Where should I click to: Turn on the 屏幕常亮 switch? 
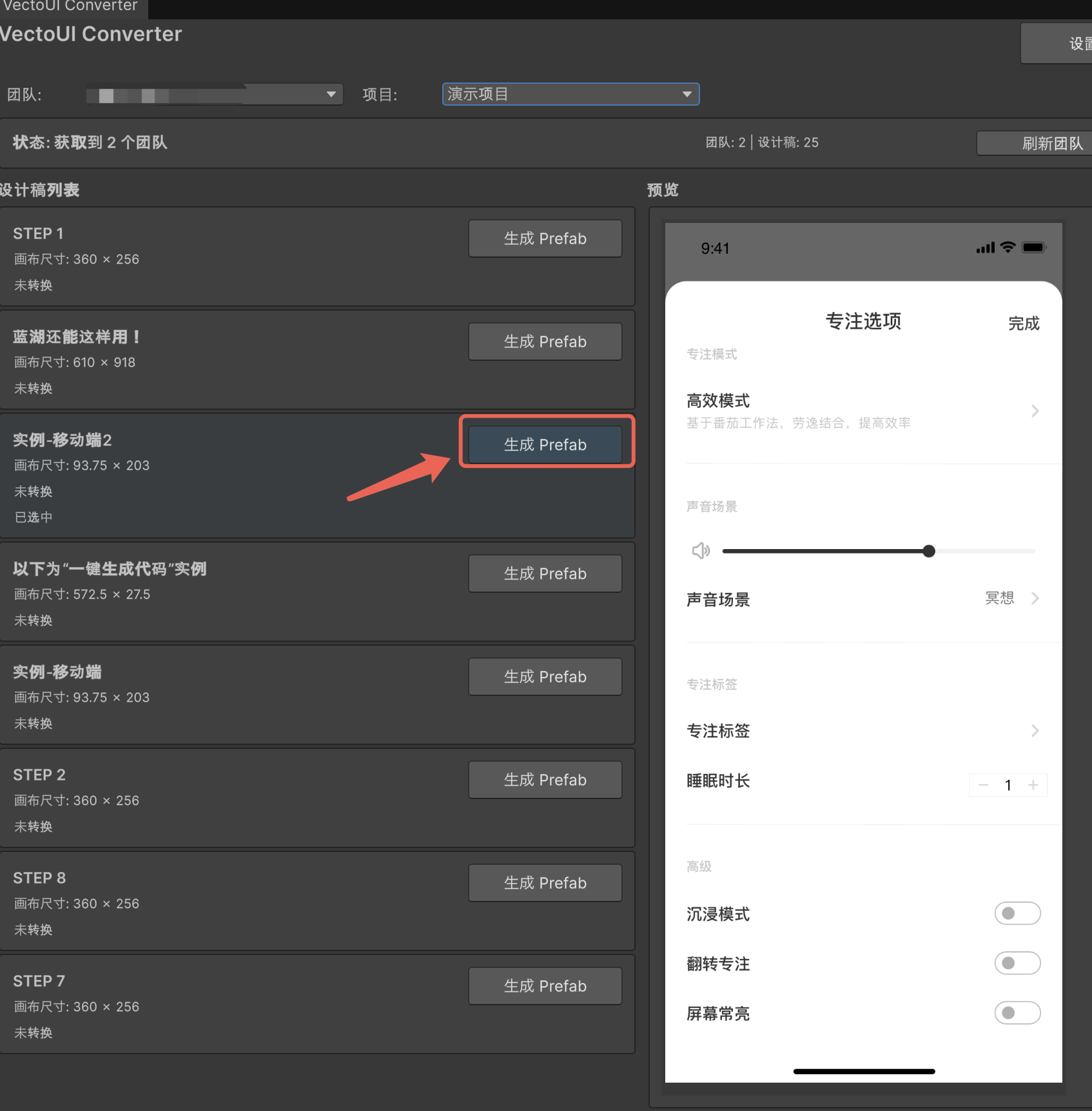pyautogui.click(x=1017, y=1012)
